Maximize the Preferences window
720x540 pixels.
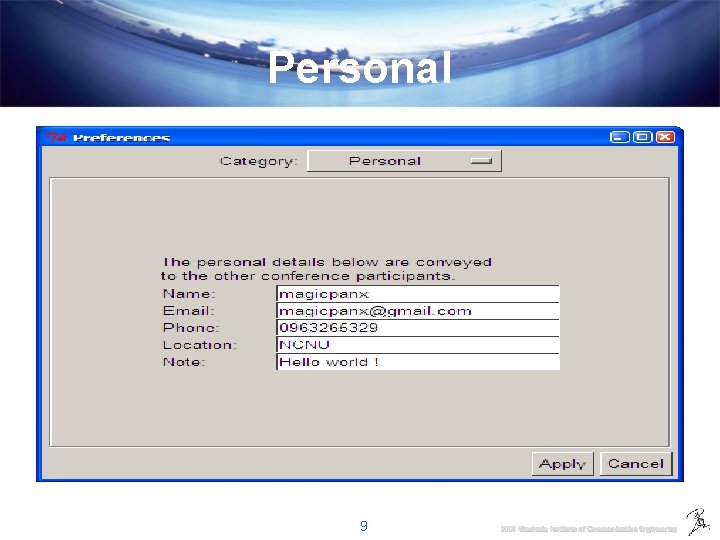coord(642,137)
